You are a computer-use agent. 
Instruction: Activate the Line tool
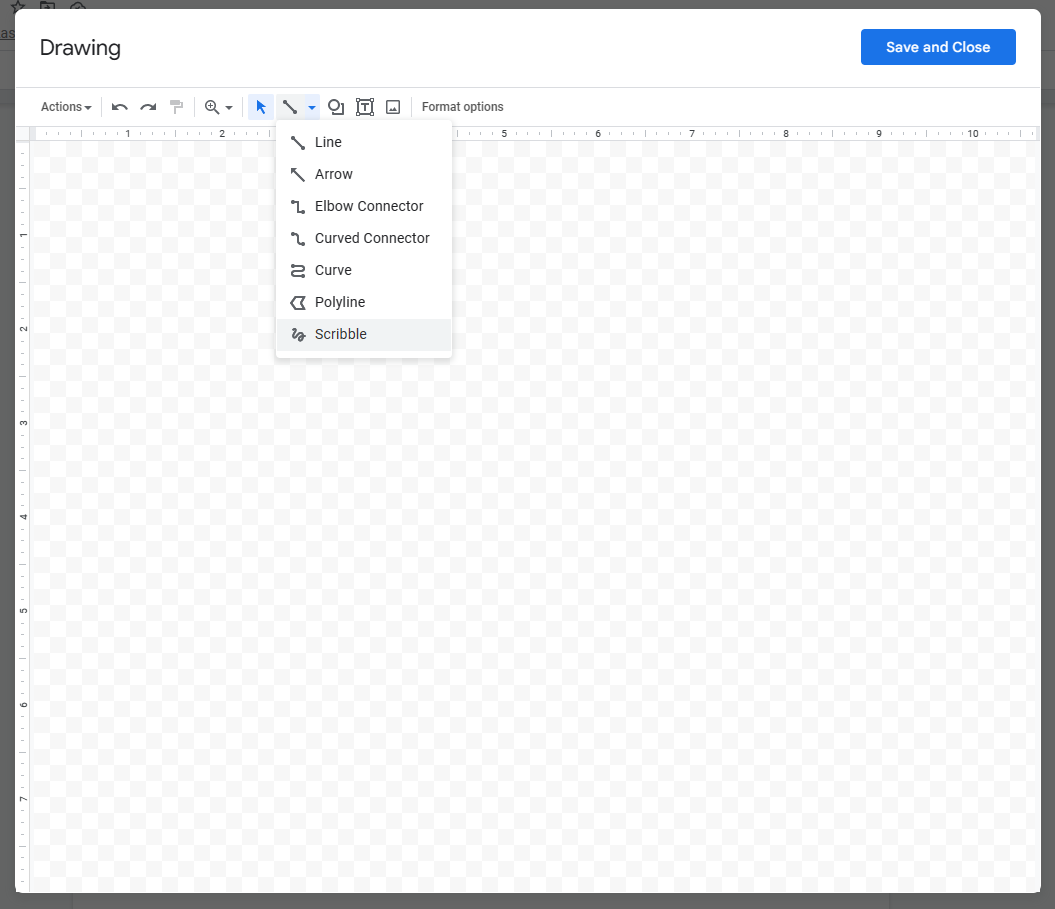pos(327,141)
